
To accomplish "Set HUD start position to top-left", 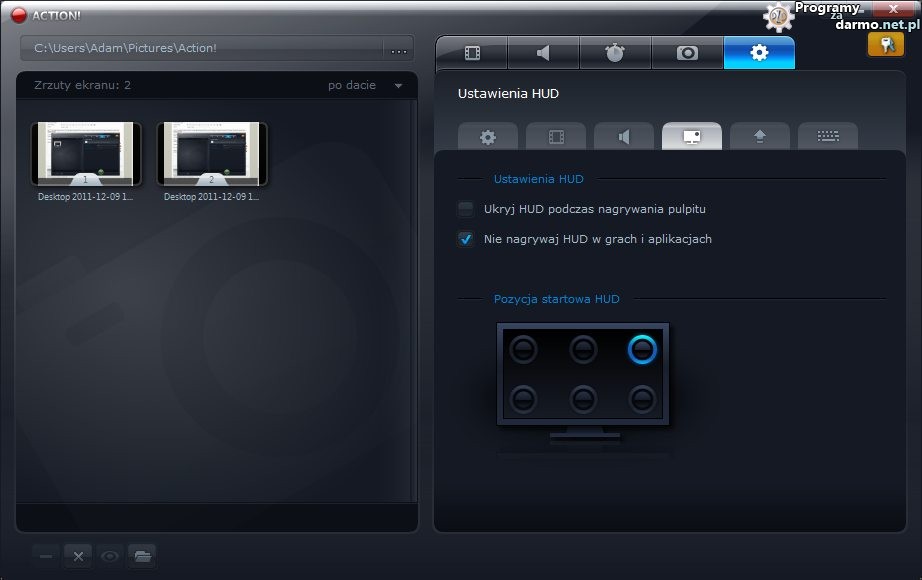I will [x=523, y=349].
